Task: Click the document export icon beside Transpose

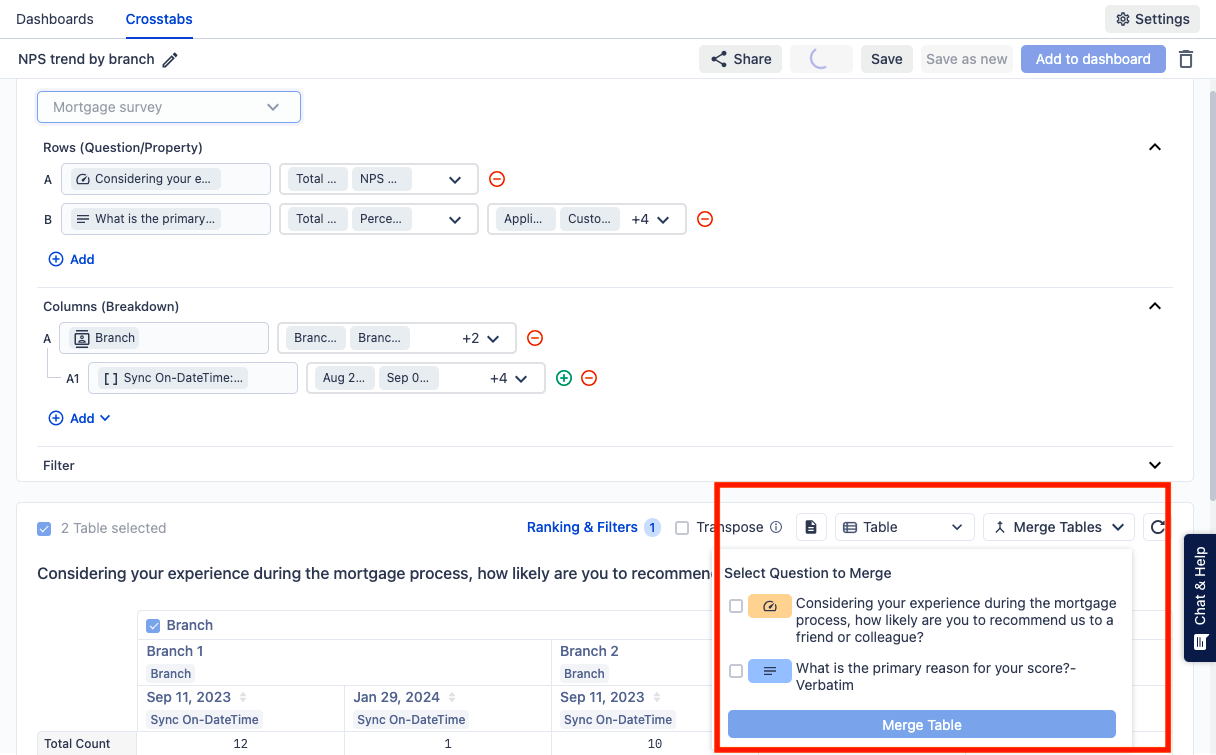Action: click(811, 527)
